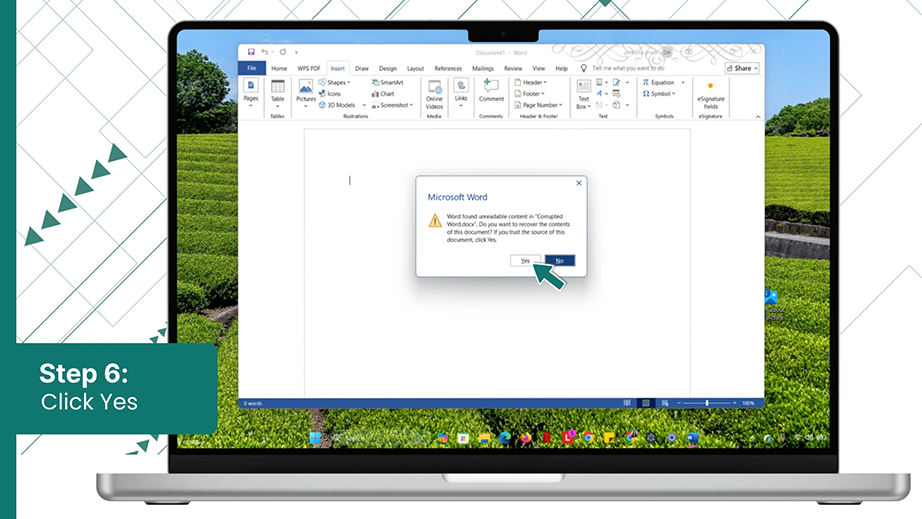Screen dimensions: 922x519
Task: Open the File tab
Action: pos(252,68)
